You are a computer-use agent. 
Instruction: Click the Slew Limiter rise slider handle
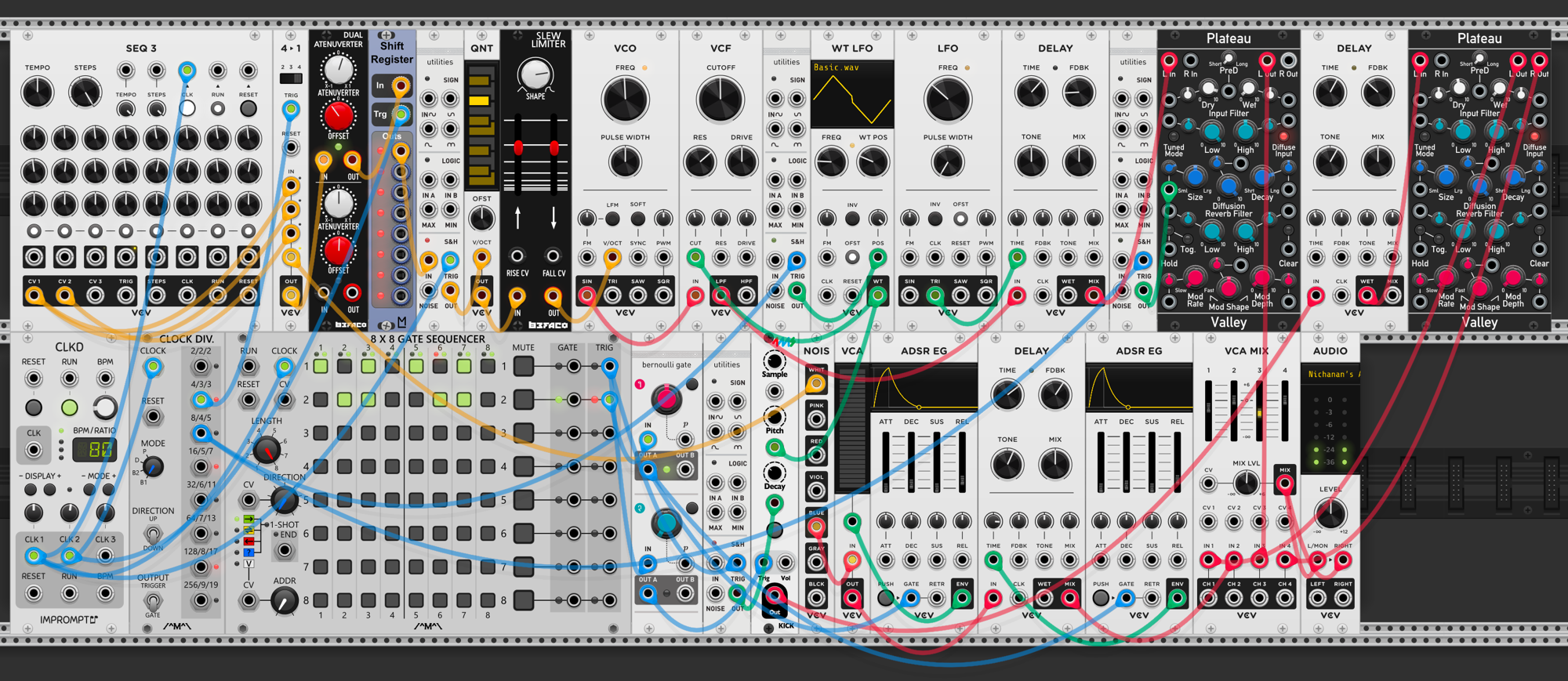518,147
